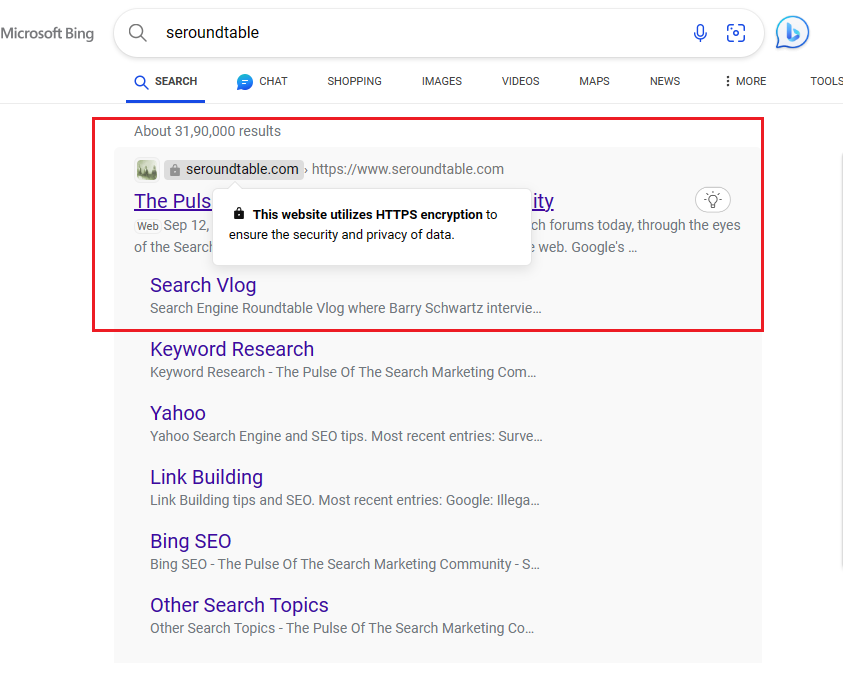
Task: Click the HTTPS encryption tooltip text
Action: [x=363, y=225]
